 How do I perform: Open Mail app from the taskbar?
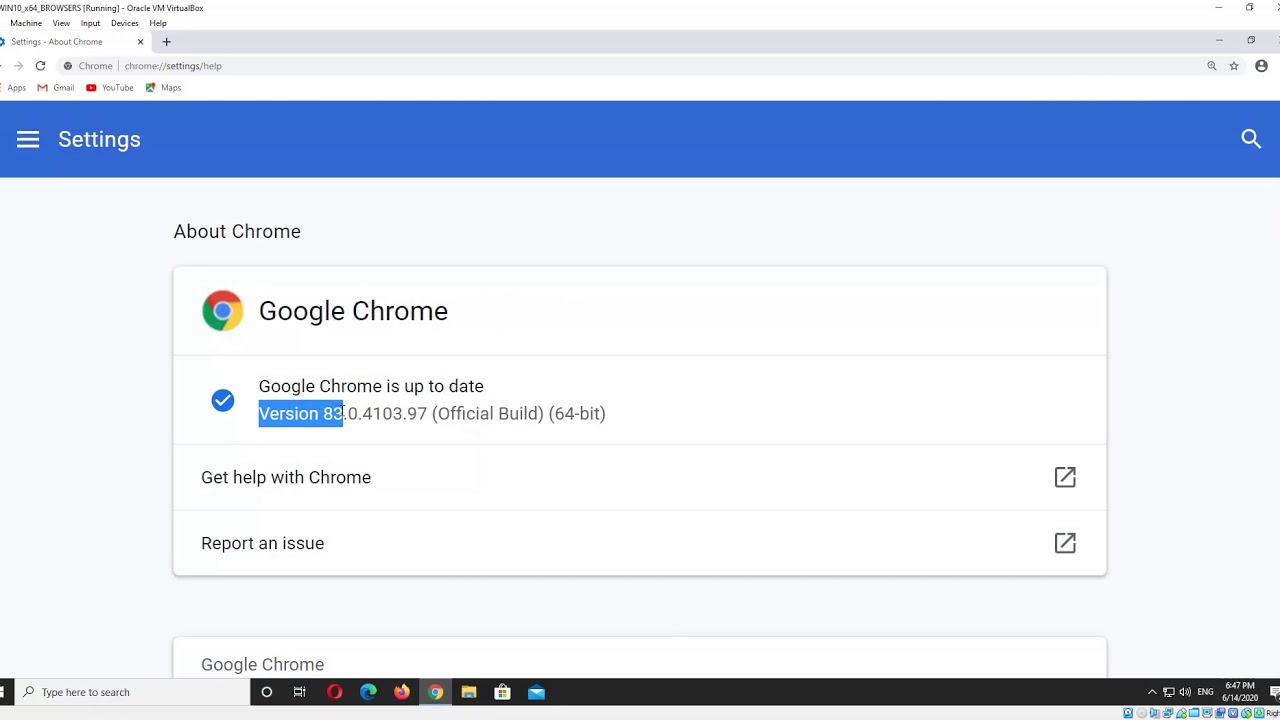(x=537, y=692)
